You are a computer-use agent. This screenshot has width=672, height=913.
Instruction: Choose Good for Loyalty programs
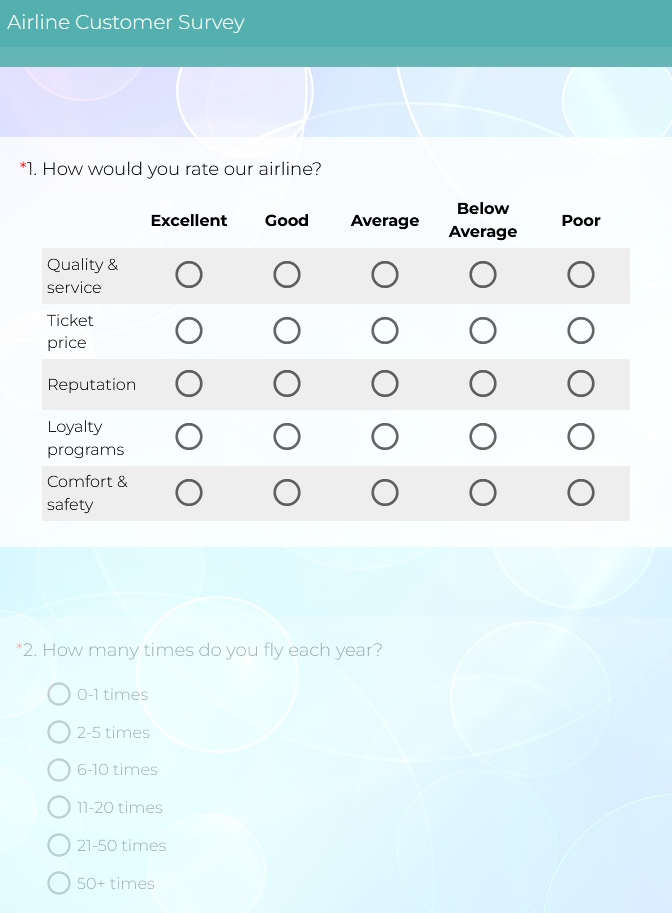tap(287, 437)
